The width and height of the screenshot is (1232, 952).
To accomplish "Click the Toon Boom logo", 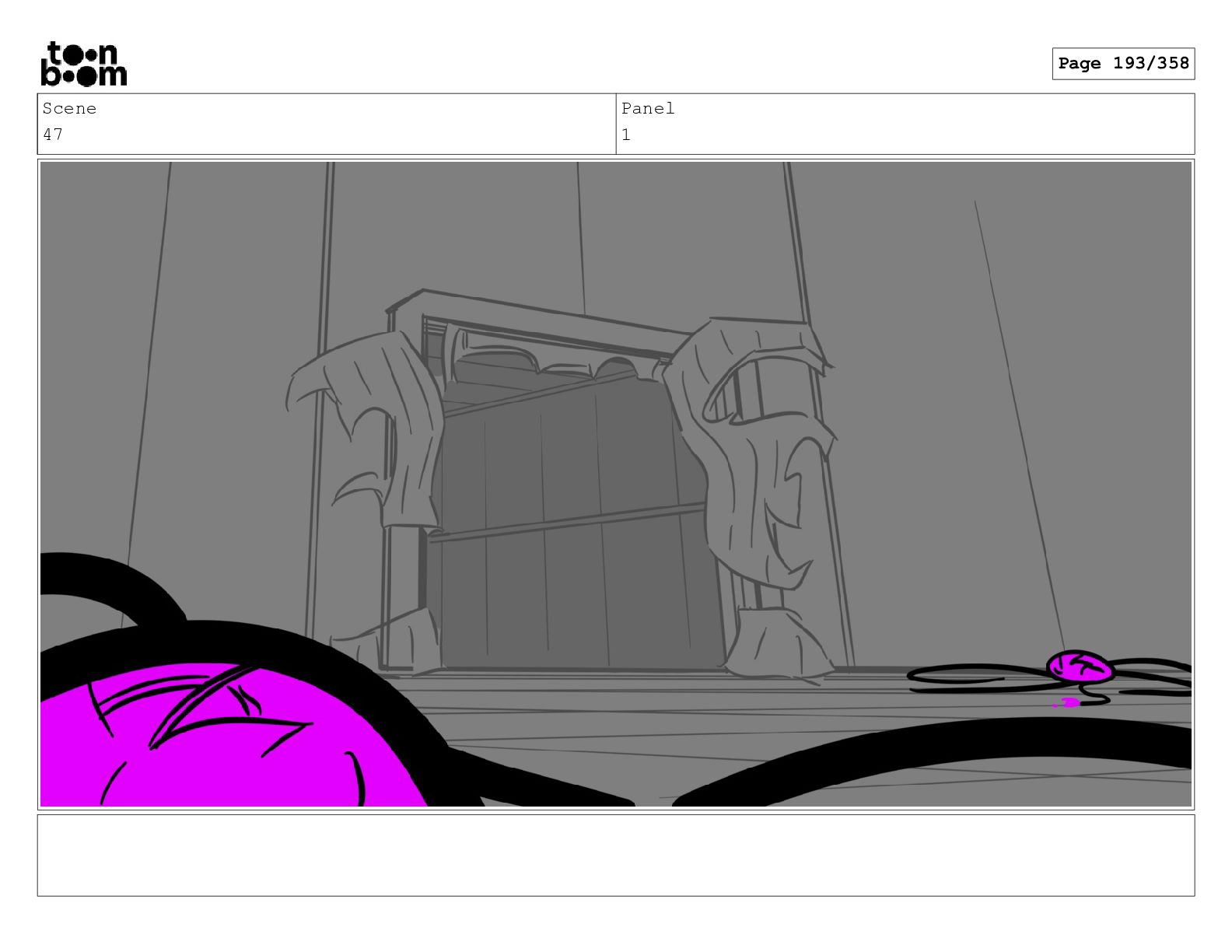I will point(83,64).
